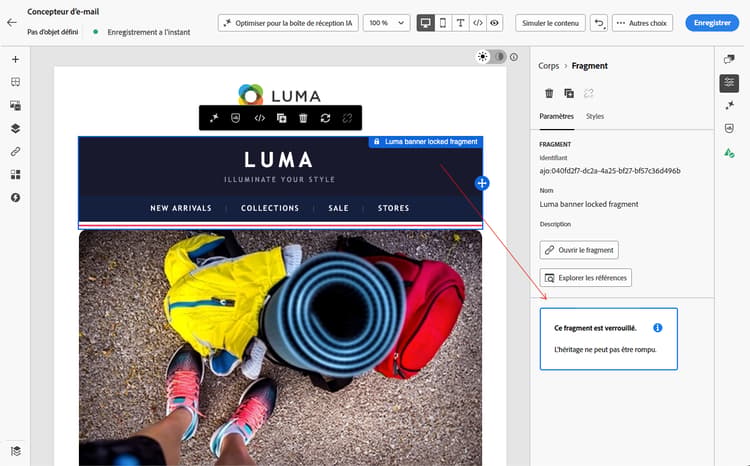
Task: Click the Corps breadcrumb
Action: point(548,66)
